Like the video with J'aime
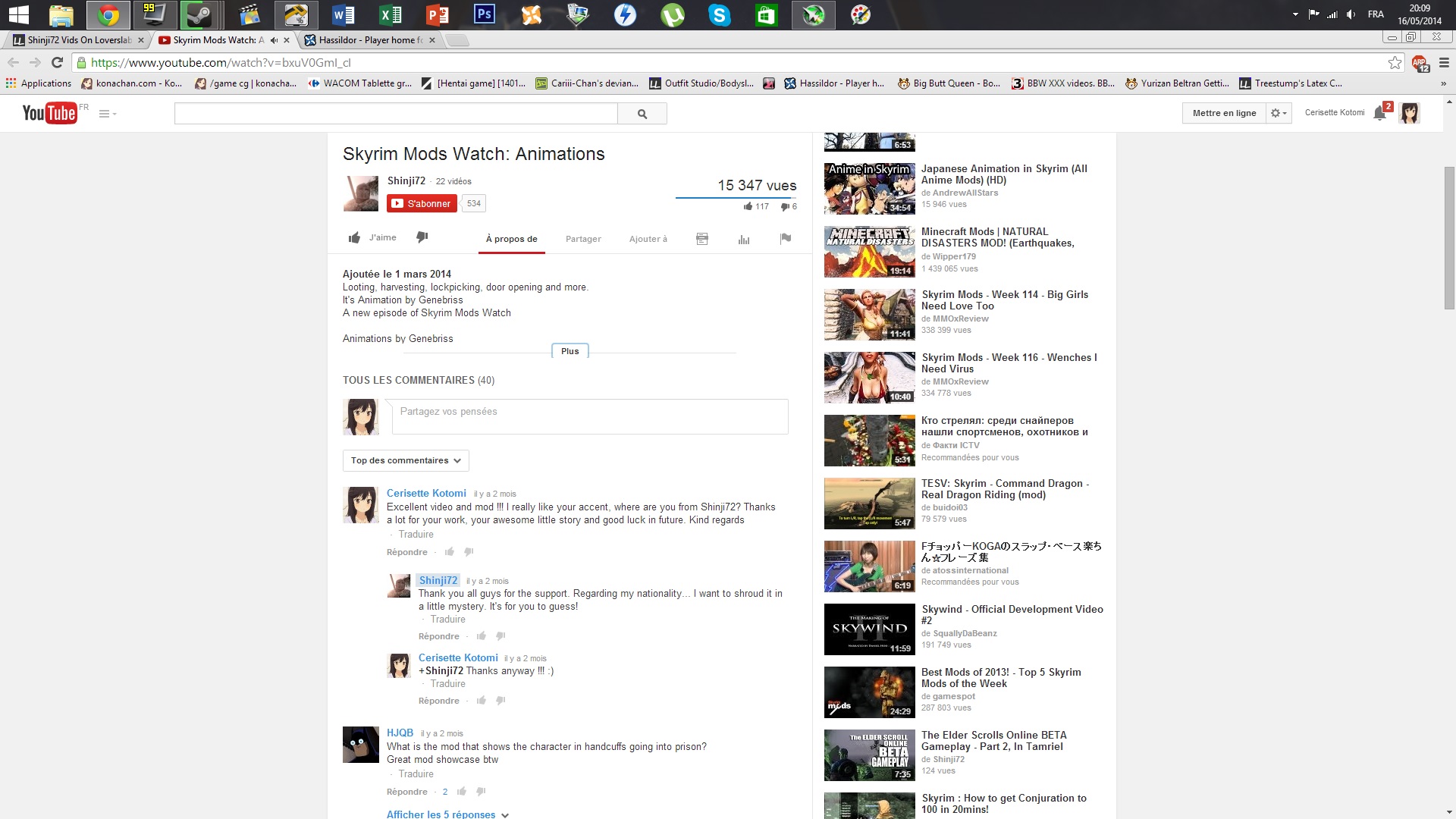The image size is (1456, 819). tap(372, 238)
